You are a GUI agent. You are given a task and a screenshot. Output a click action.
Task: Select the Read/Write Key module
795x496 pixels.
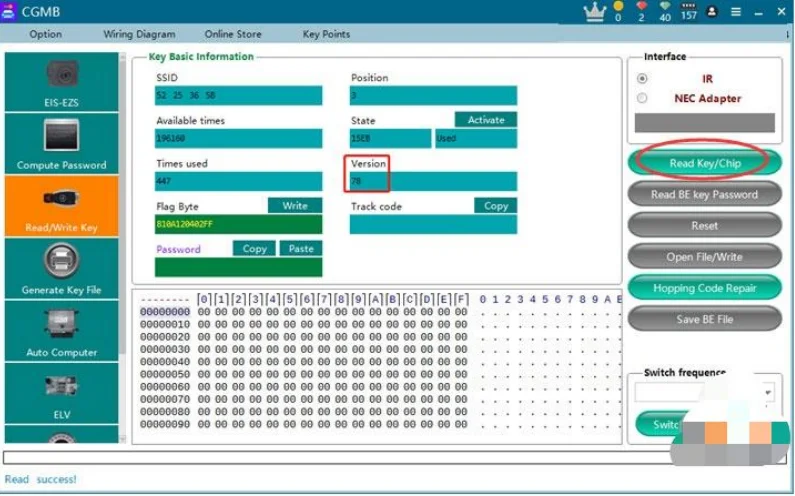tap(61, 206)
